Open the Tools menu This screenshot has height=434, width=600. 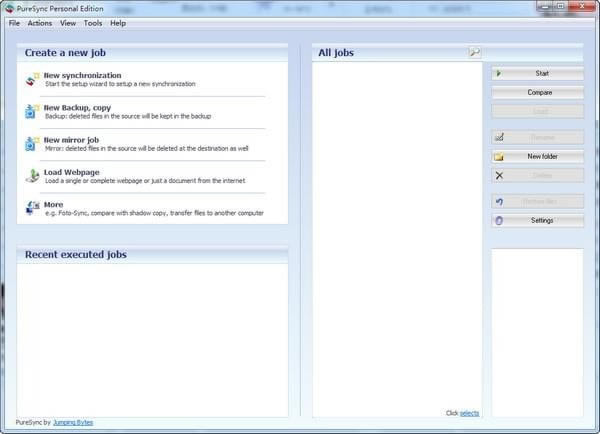pyautogui.click(x=93, y=23)
